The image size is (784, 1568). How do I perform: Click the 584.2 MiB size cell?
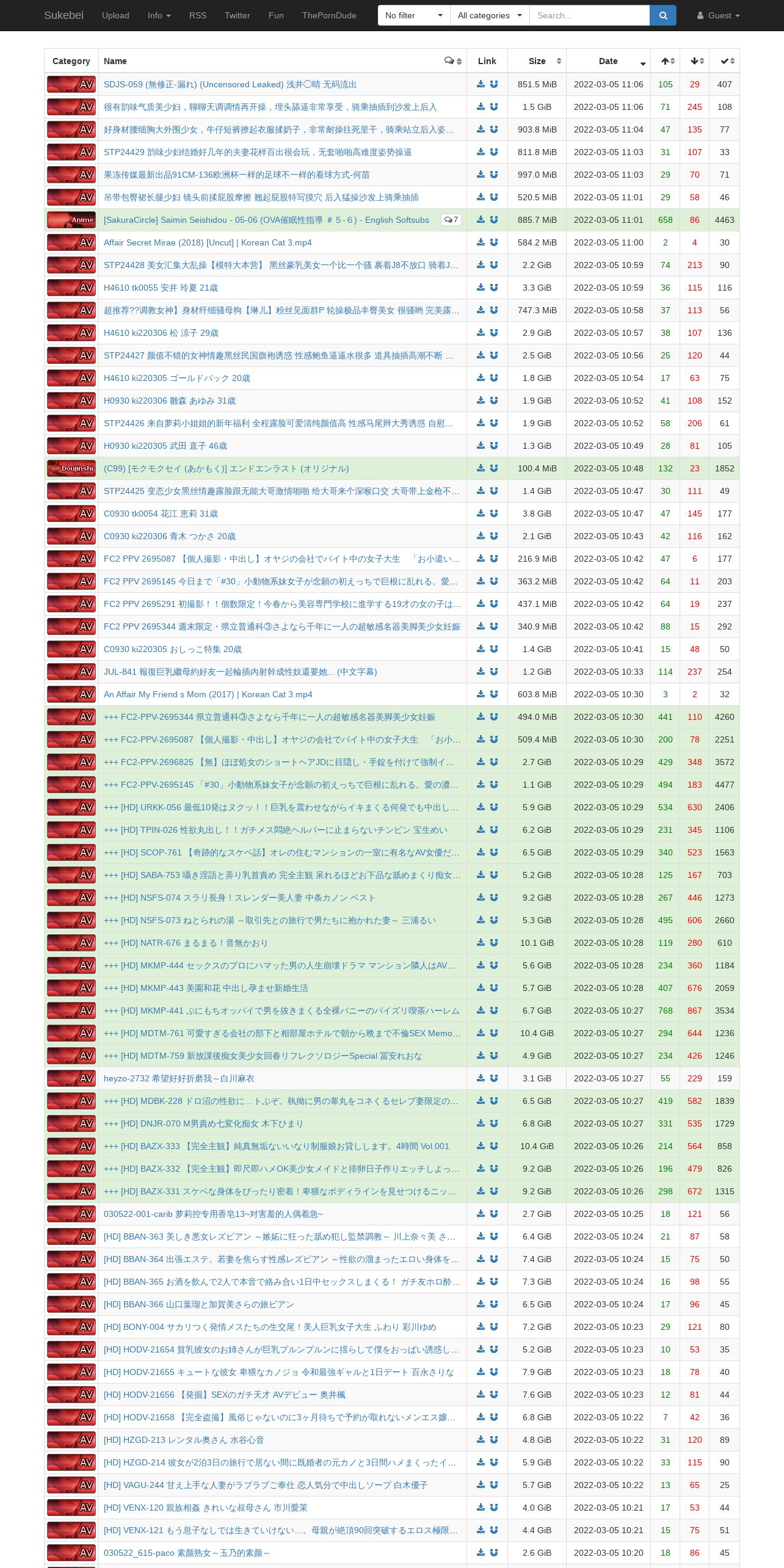pyautogui.click(x=537, y=242)
